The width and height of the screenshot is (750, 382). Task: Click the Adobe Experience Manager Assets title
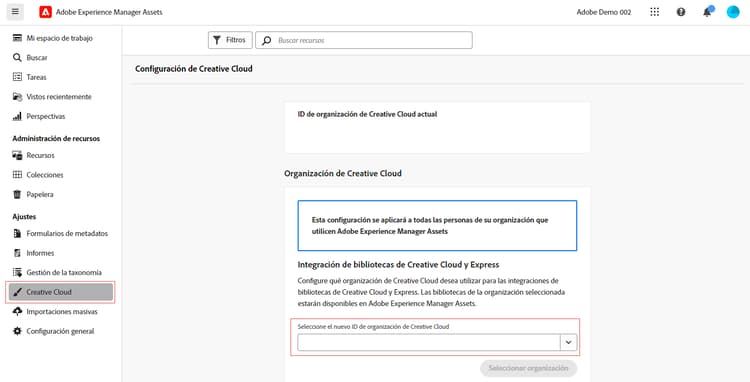click(109, 12)
